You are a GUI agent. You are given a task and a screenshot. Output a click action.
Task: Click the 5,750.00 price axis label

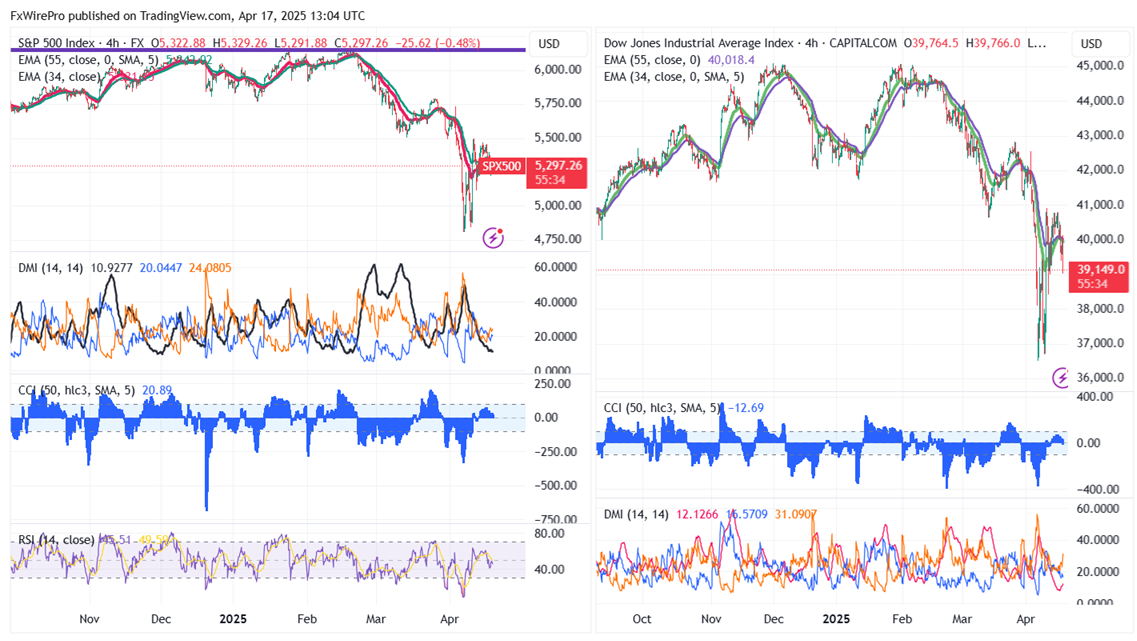point(558,103)
